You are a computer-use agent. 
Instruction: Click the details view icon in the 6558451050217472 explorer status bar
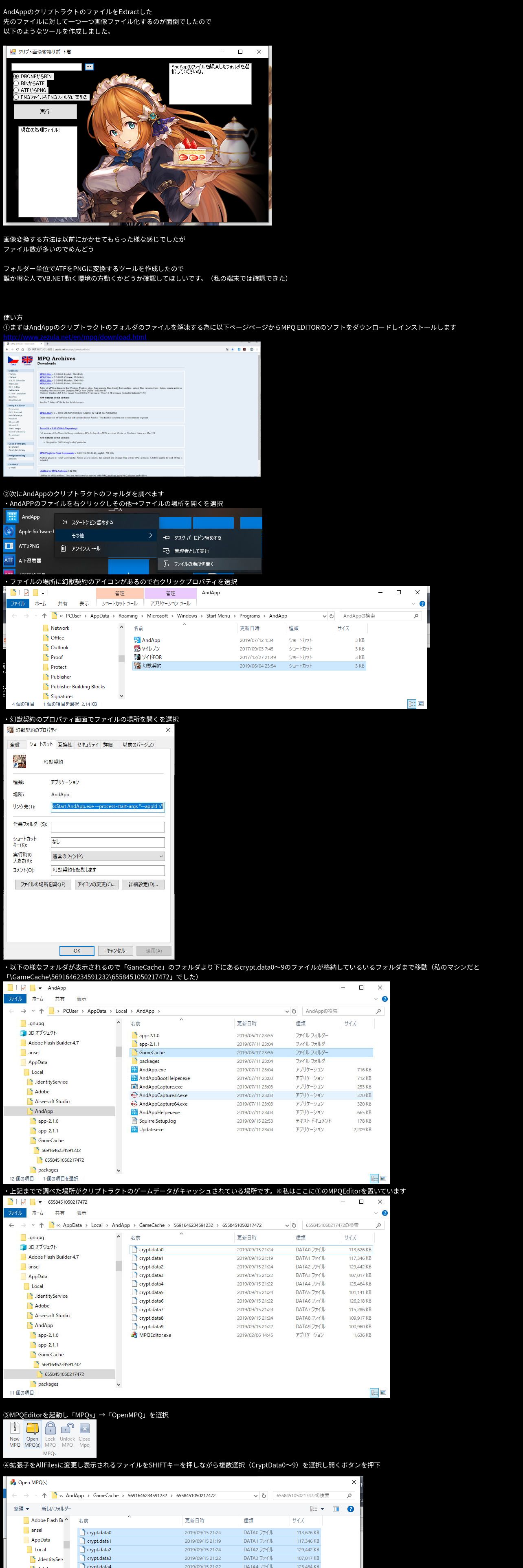(x=374, y=1393)
